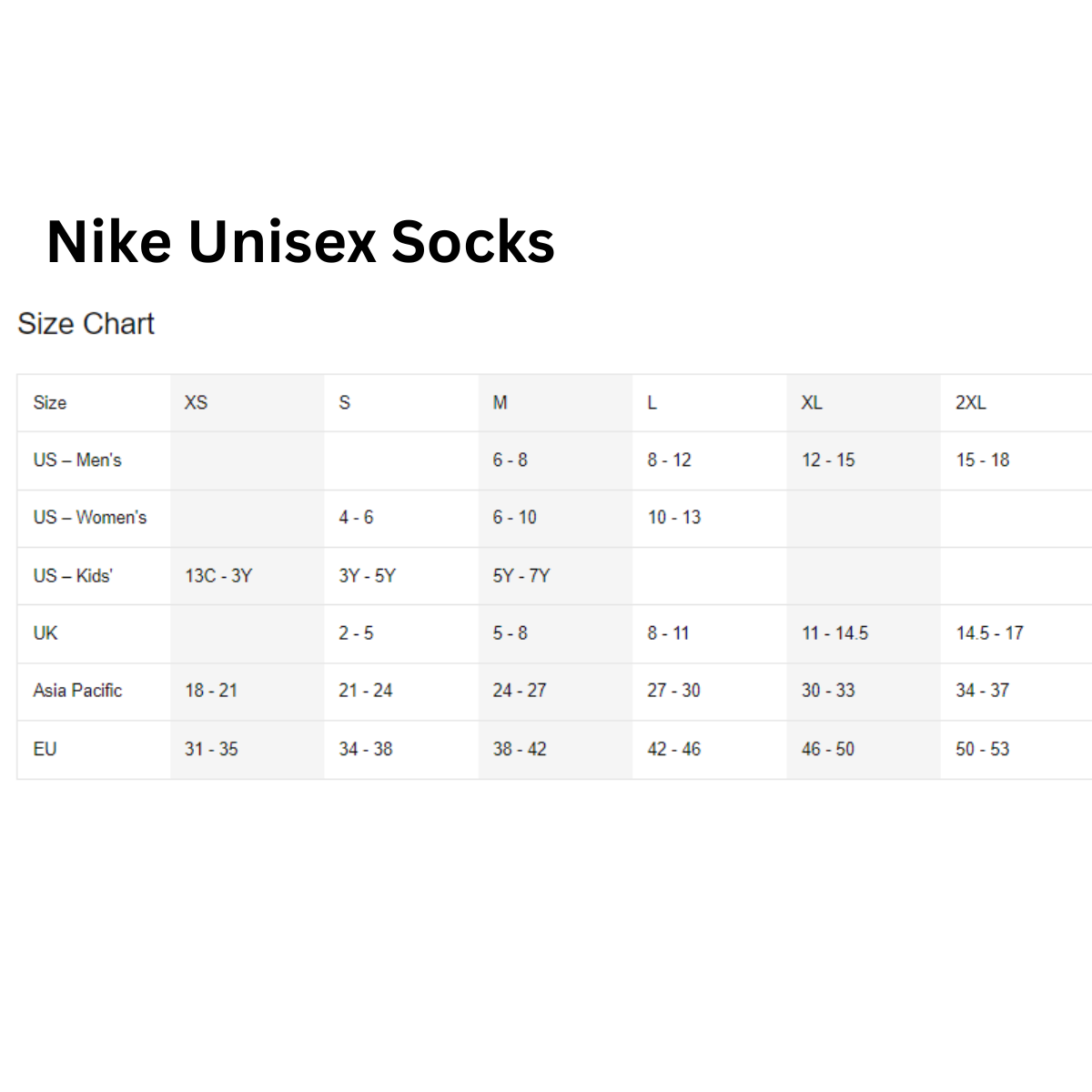
Task: Select the 2XL column header
Action: pyautogui.click(x=971, y=402)
